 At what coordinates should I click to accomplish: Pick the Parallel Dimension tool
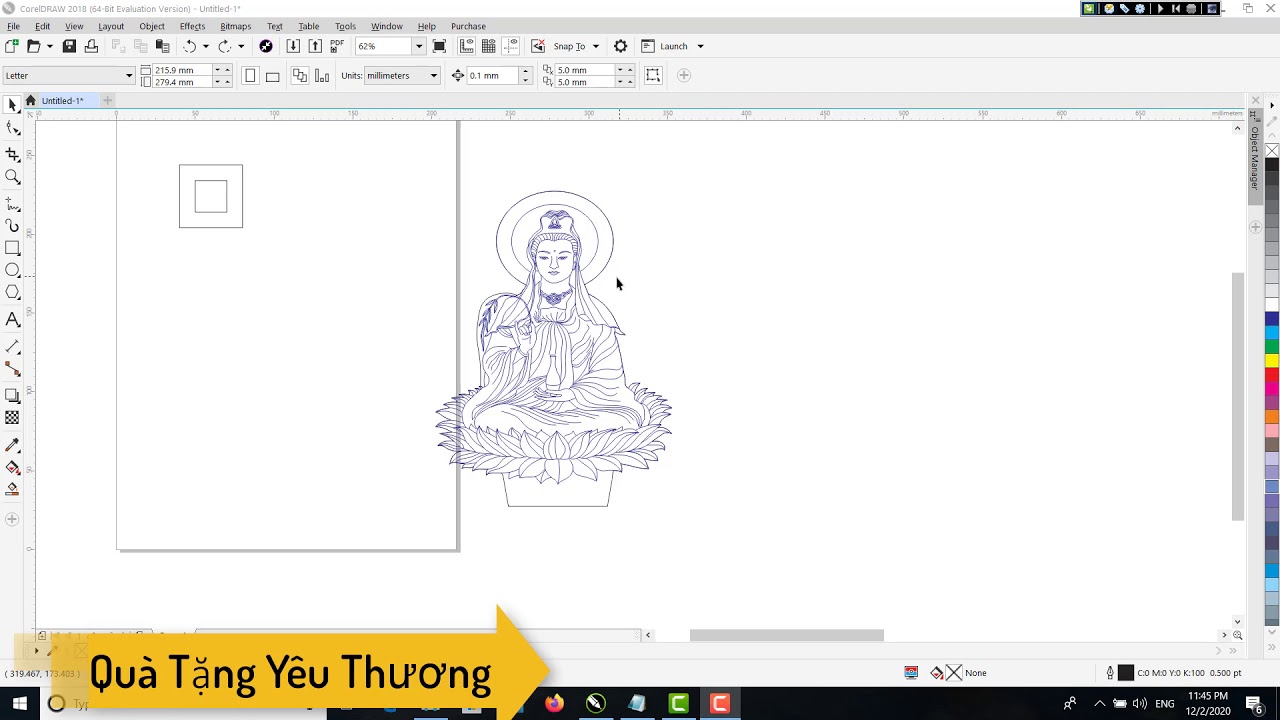point(12,347)
